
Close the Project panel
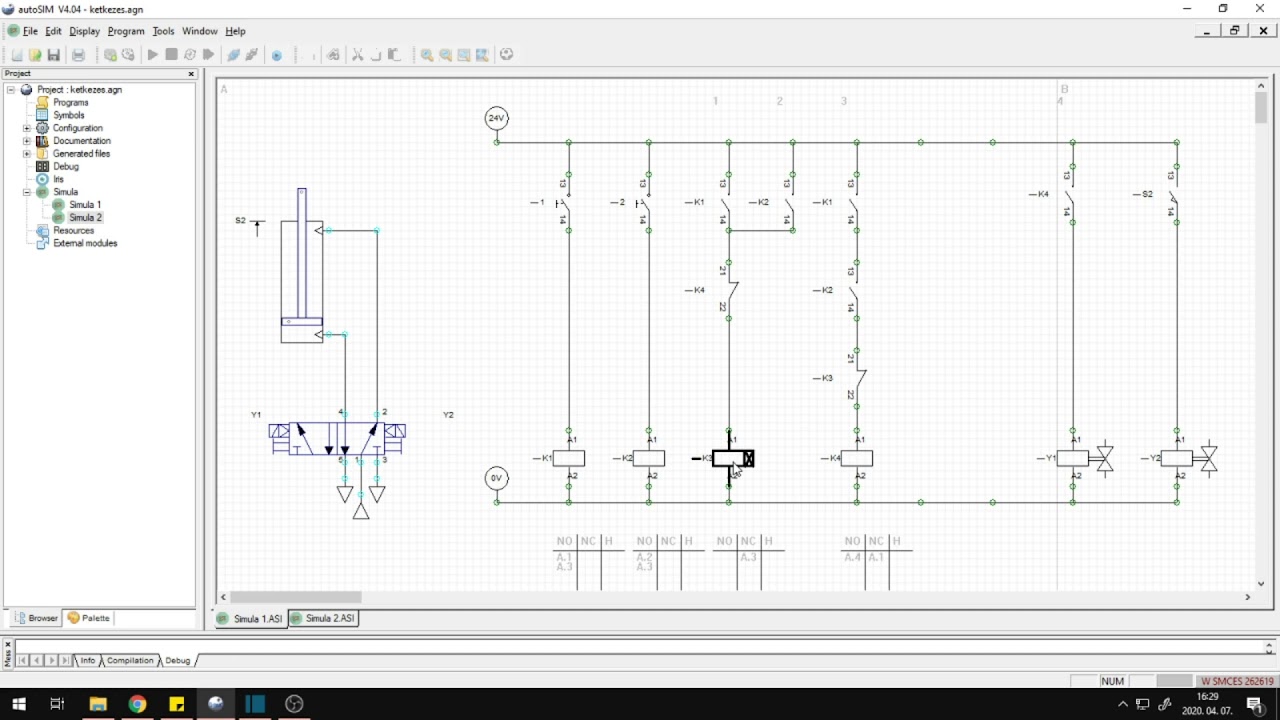[x=191, y=74]
